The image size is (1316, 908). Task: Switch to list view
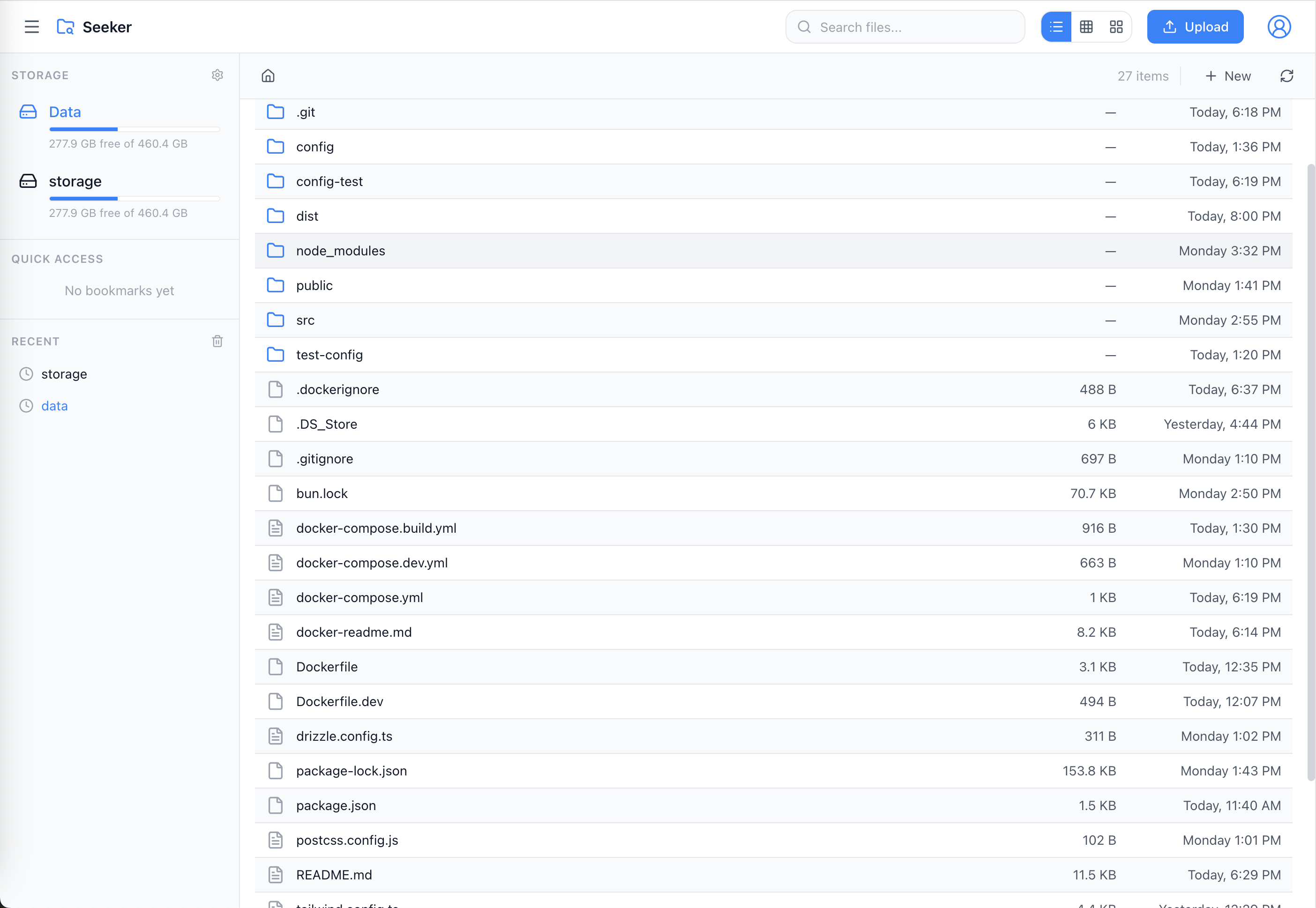[1056, 27]
